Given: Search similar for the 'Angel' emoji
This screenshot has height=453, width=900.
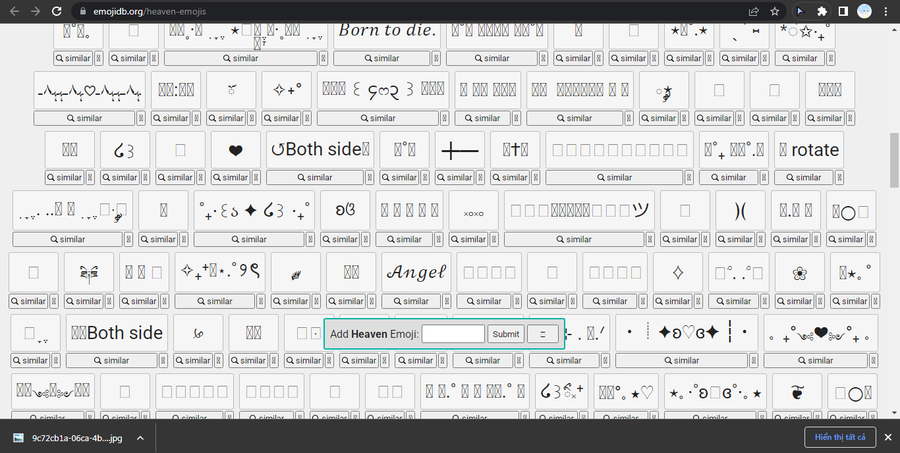Looking at the screenshot, I should point(411,301).
